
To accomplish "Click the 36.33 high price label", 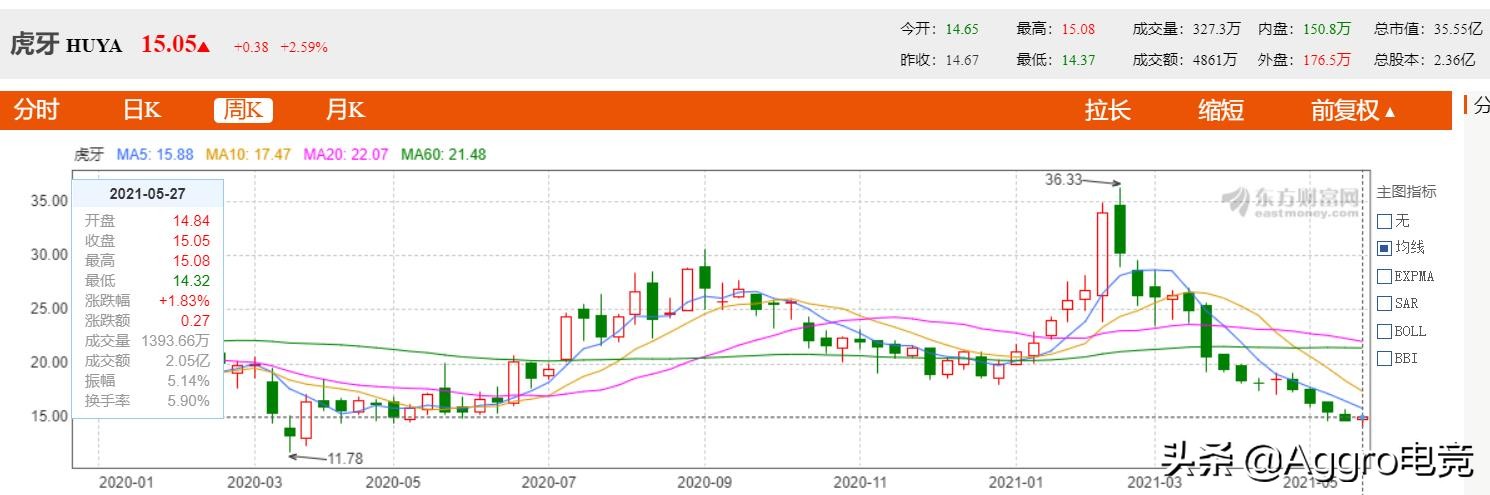I will (1063, 180).
